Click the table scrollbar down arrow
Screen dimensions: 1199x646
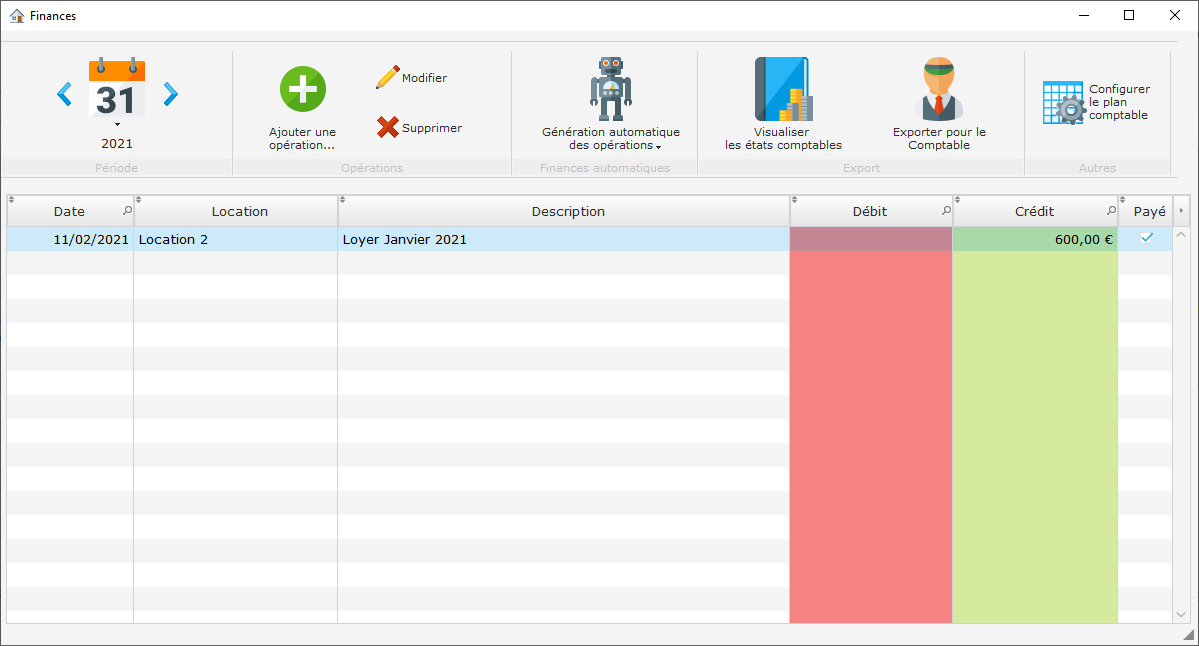point(1181,615)
